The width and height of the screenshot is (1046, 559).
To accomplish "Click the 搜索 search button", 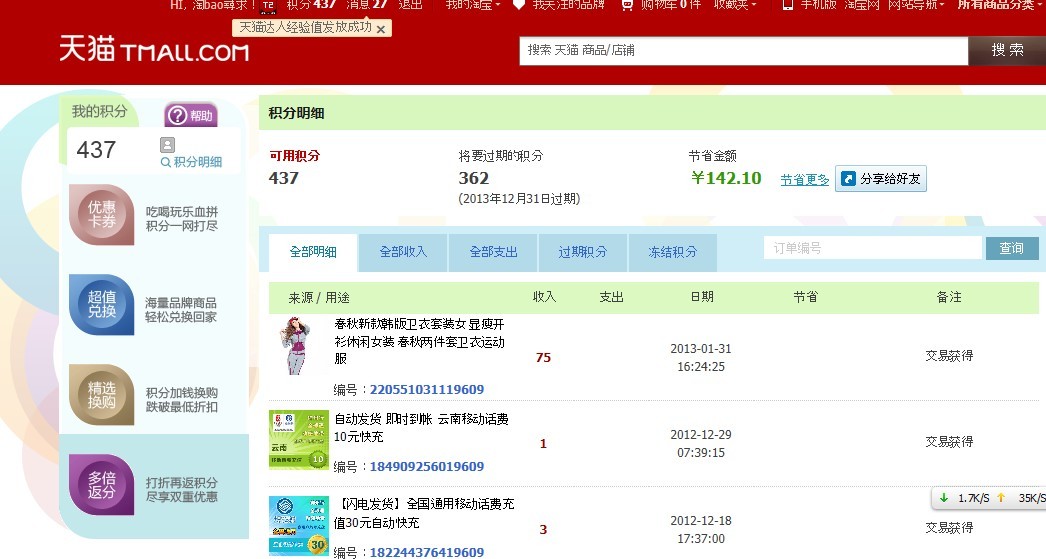I will pyautogui.click(x=1007, y=51).
